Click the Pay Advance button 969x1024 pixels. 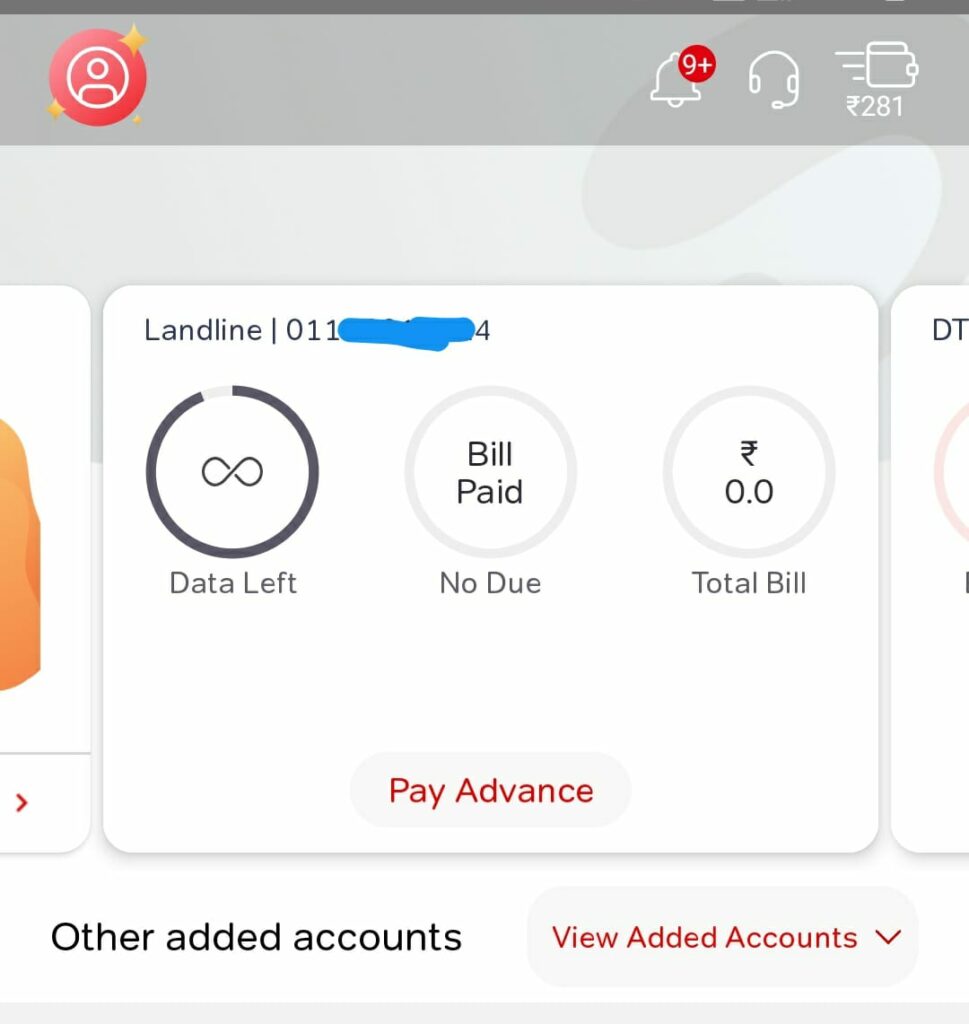pos(490,790)
